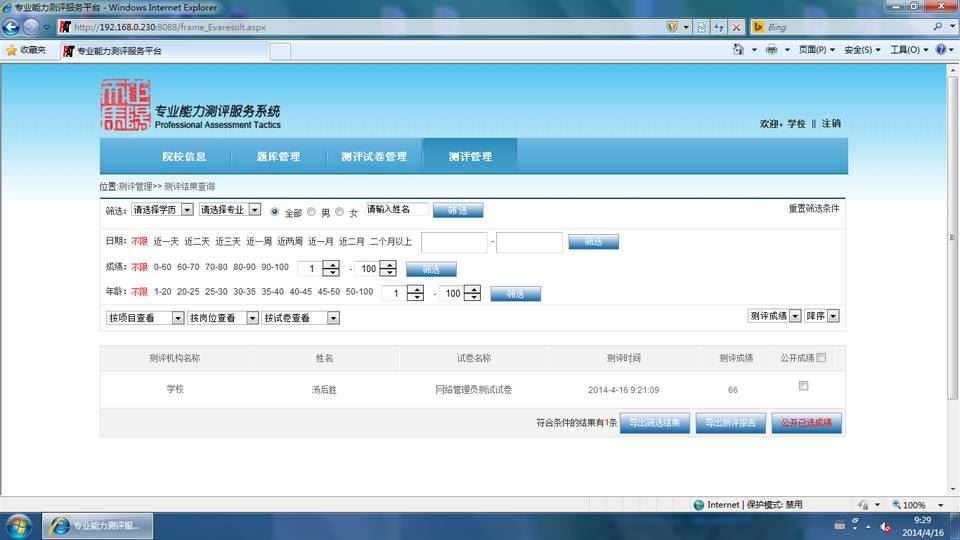This screenshot has width=960, height=540.
Task: Check the 公开成绩 box for 汤后胜 row
Action: tap(803, 386)
